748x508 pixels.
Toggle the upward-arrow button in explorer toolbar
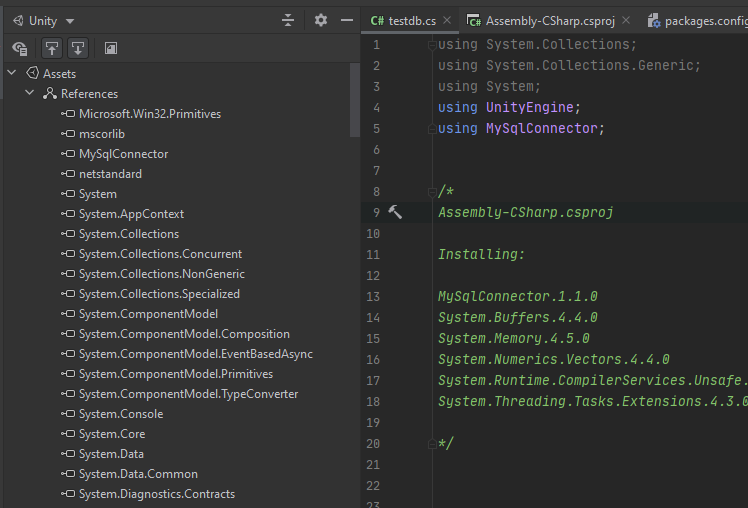[51, 48]
